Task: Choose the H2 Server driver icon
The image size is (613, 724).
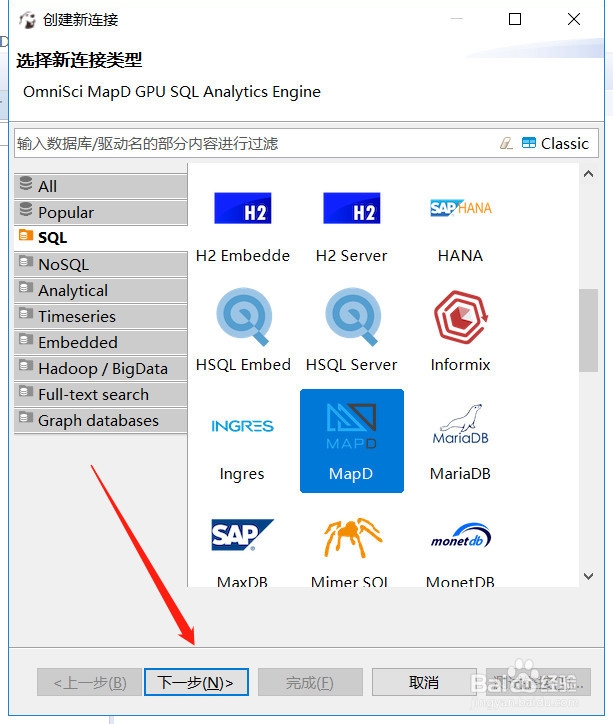Action: click(x=352, y=208)
